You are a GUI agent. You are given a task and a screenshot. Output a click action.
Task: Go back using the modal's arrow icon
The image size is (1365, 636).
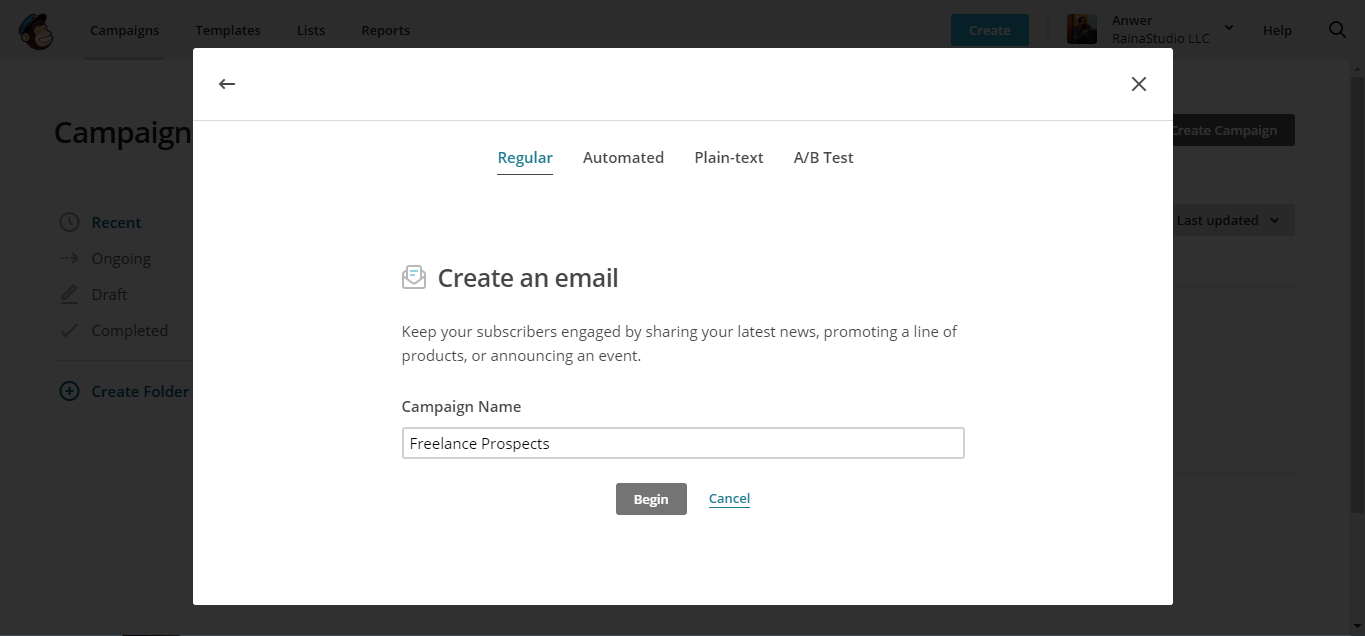[x=227, y=84]
